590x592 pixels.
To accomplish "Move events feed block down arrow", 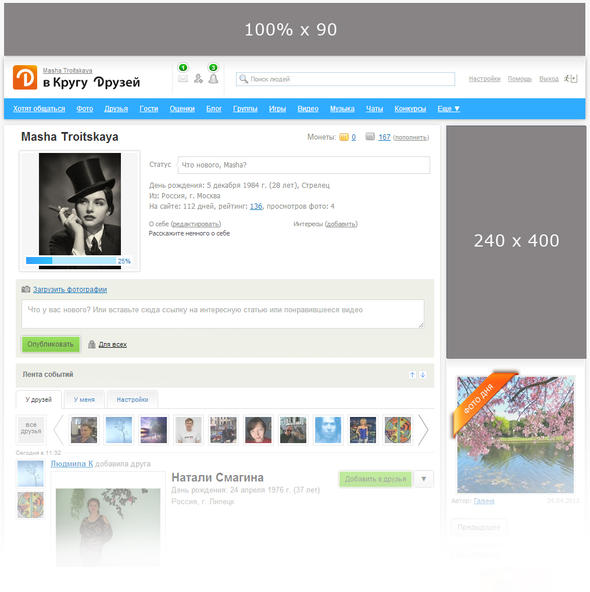I will 423,375.
